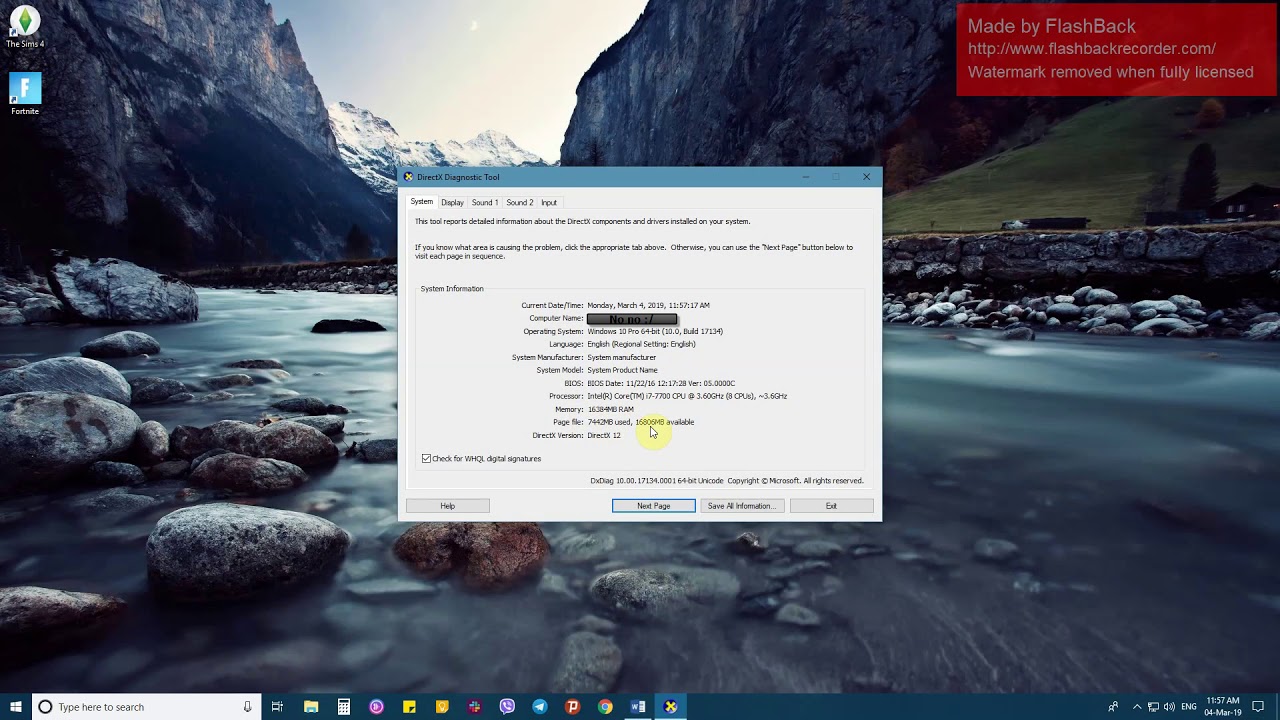Click the 'Intel(R) Core(TM) i7-7700' processor value
The height and width of the screenshot is (720, 1280).
pyautogui.click(x=687, y=396)
